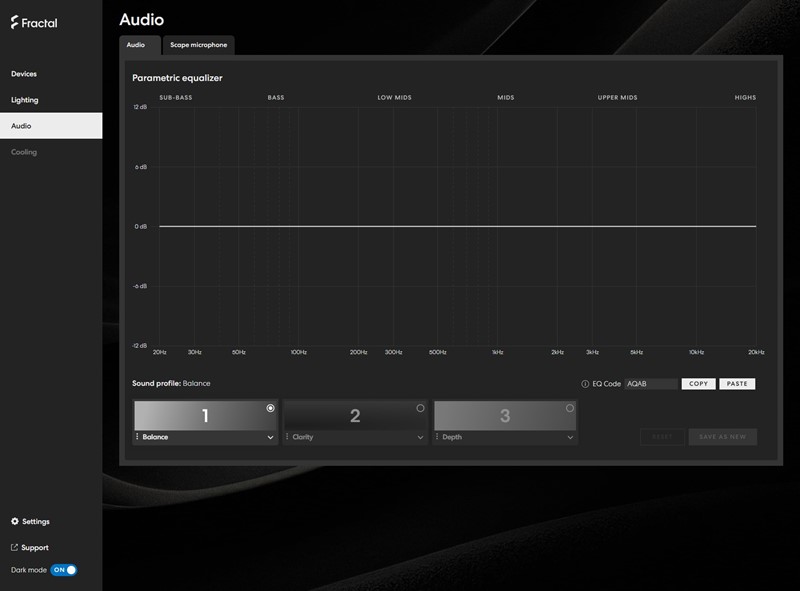The height and width of the screenshot is (591, 800).
Task: Expand the Depth profile dropdown chevron
Action: coord(571,437)
